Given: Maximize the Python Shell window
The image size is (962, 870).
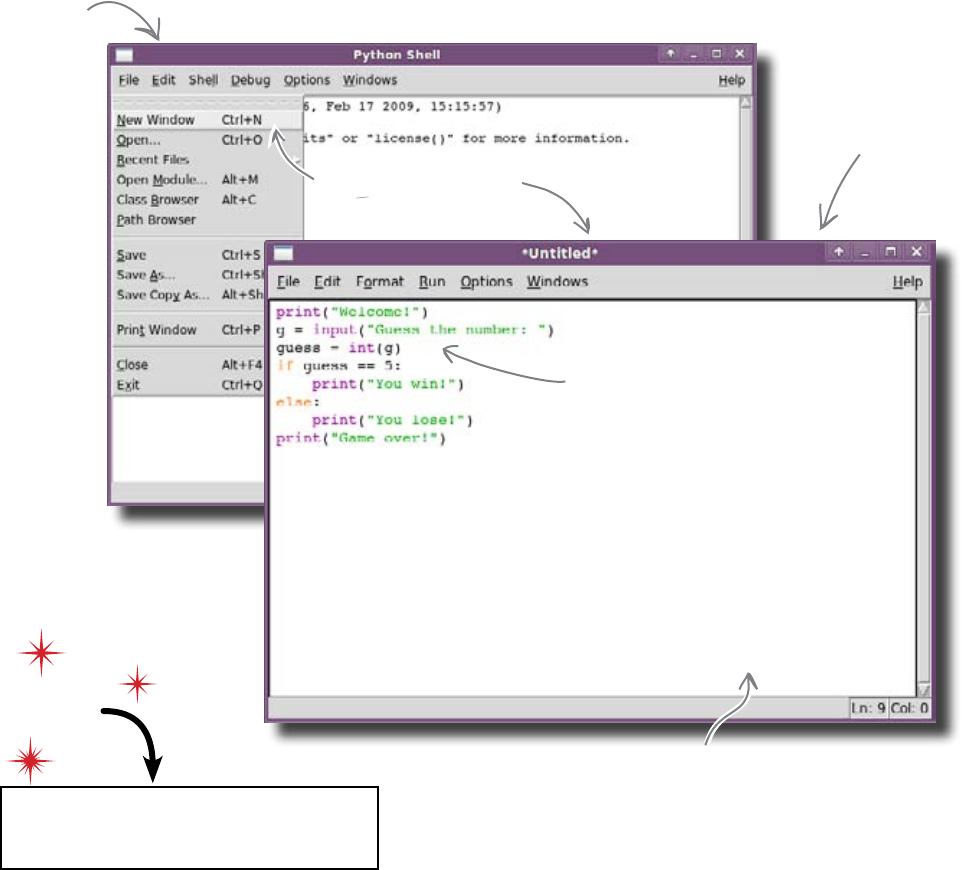Looking at the screenshot, I should 717,54.
